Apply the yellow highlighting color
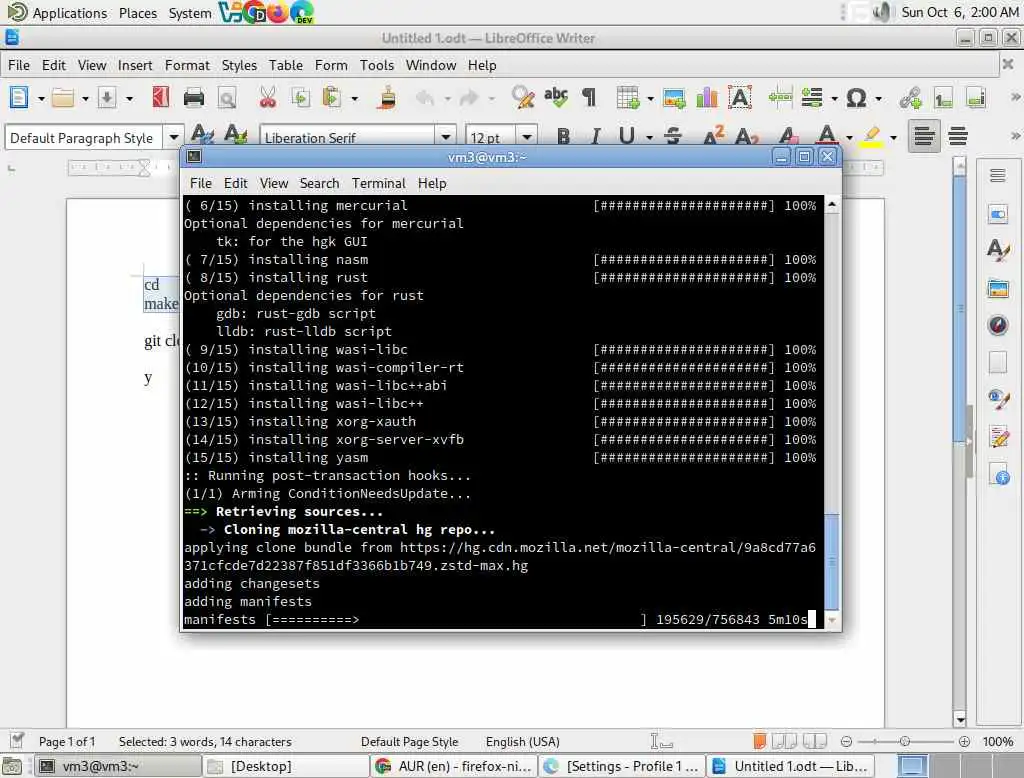 pyautogui.click(x=871, y=137)
